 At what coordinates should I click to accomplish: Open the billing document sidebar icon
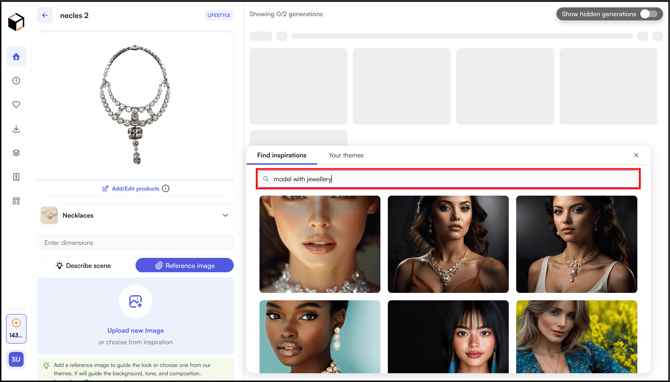click(16, 177)
